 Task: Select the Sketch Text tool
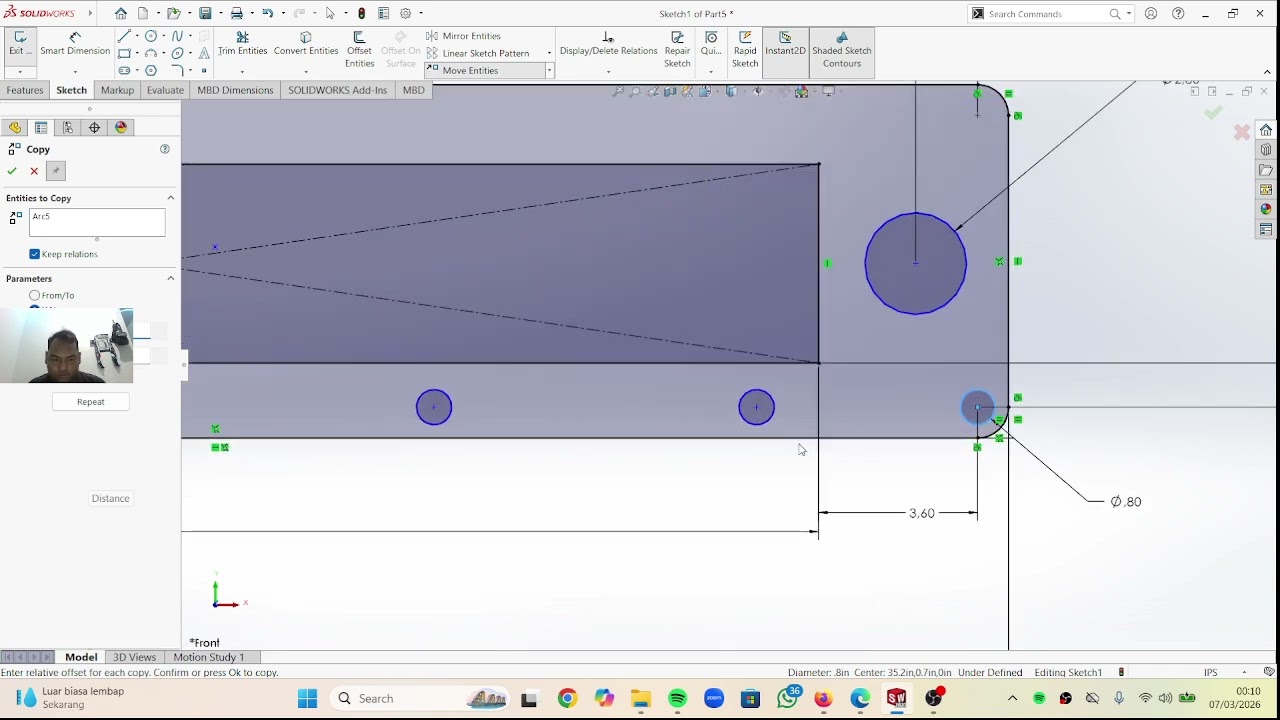coord(204,53)
